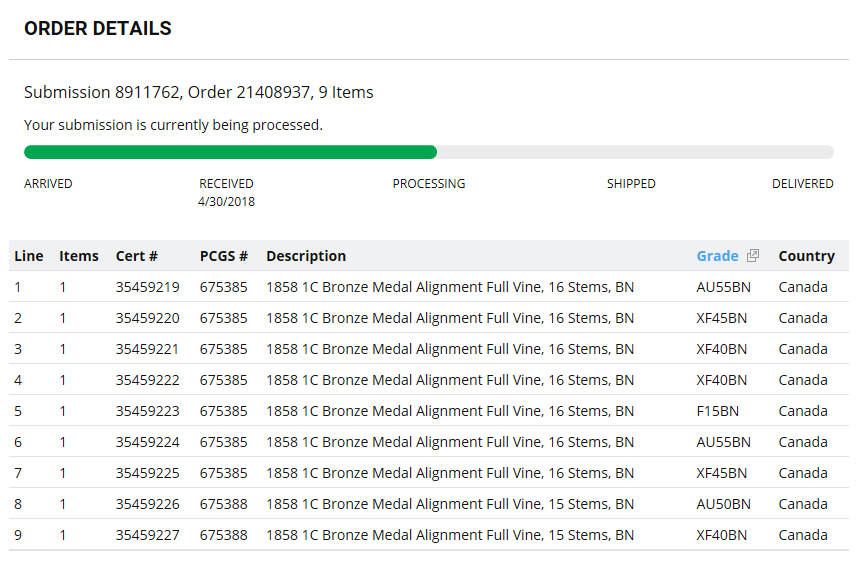Select cert number 35459219
856x570 pixels.
tap(147, 287)
